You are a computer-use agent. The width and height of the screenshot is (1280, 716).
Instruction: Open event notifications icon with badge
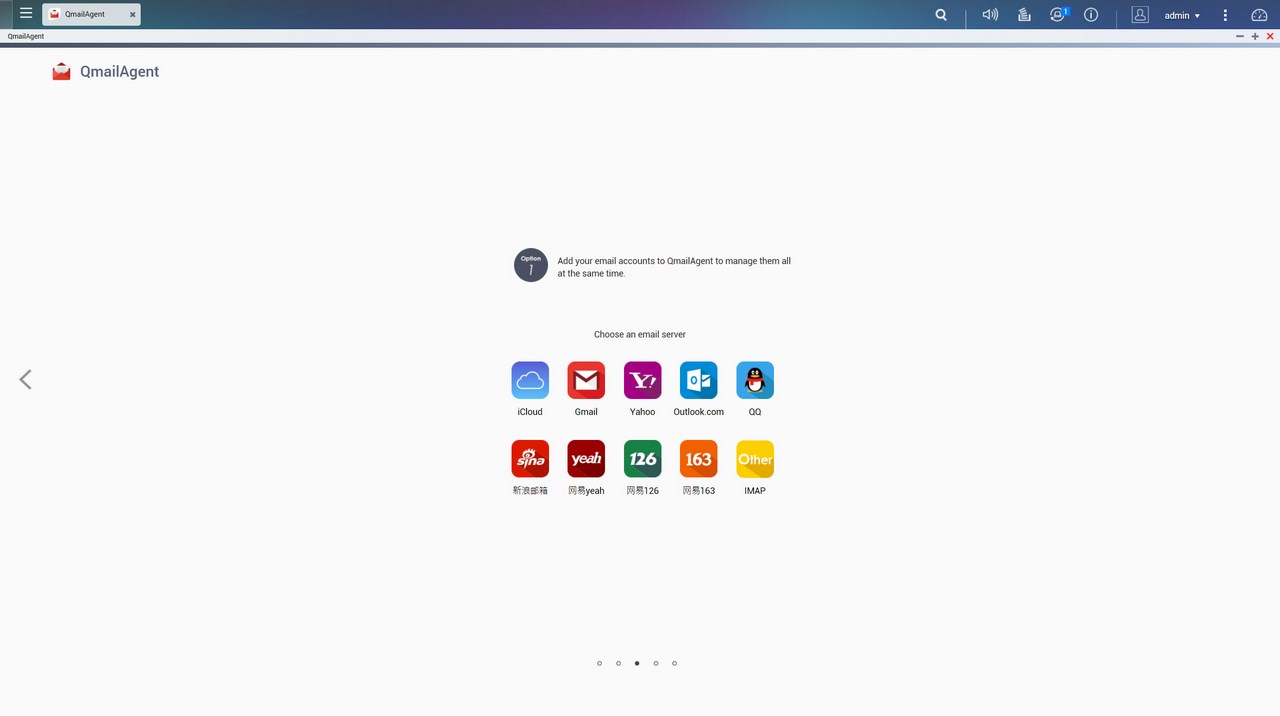tap(1058, 15)
